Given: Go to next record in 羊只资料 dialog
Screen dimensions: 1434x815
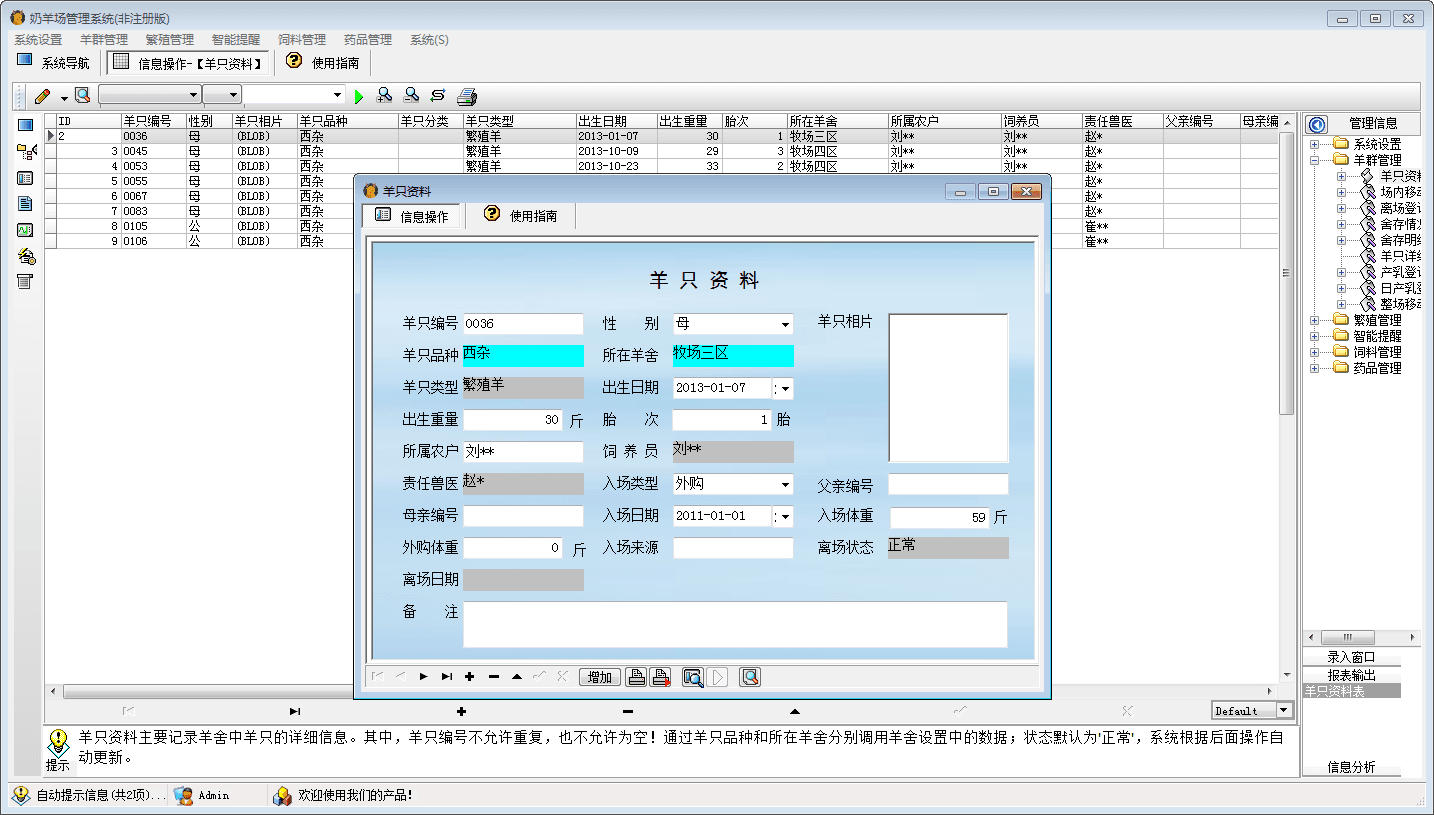Looking at the screenshot, I should click(424, 677).
